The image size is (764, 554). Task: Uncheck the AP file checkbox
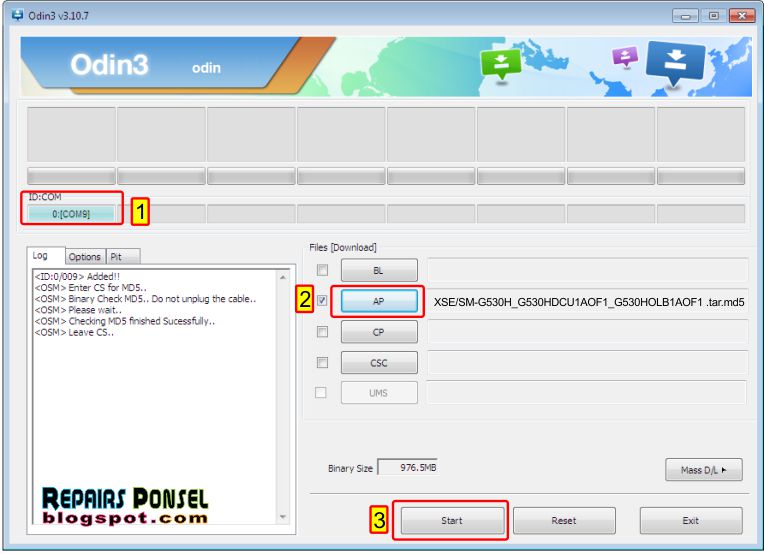322,301
